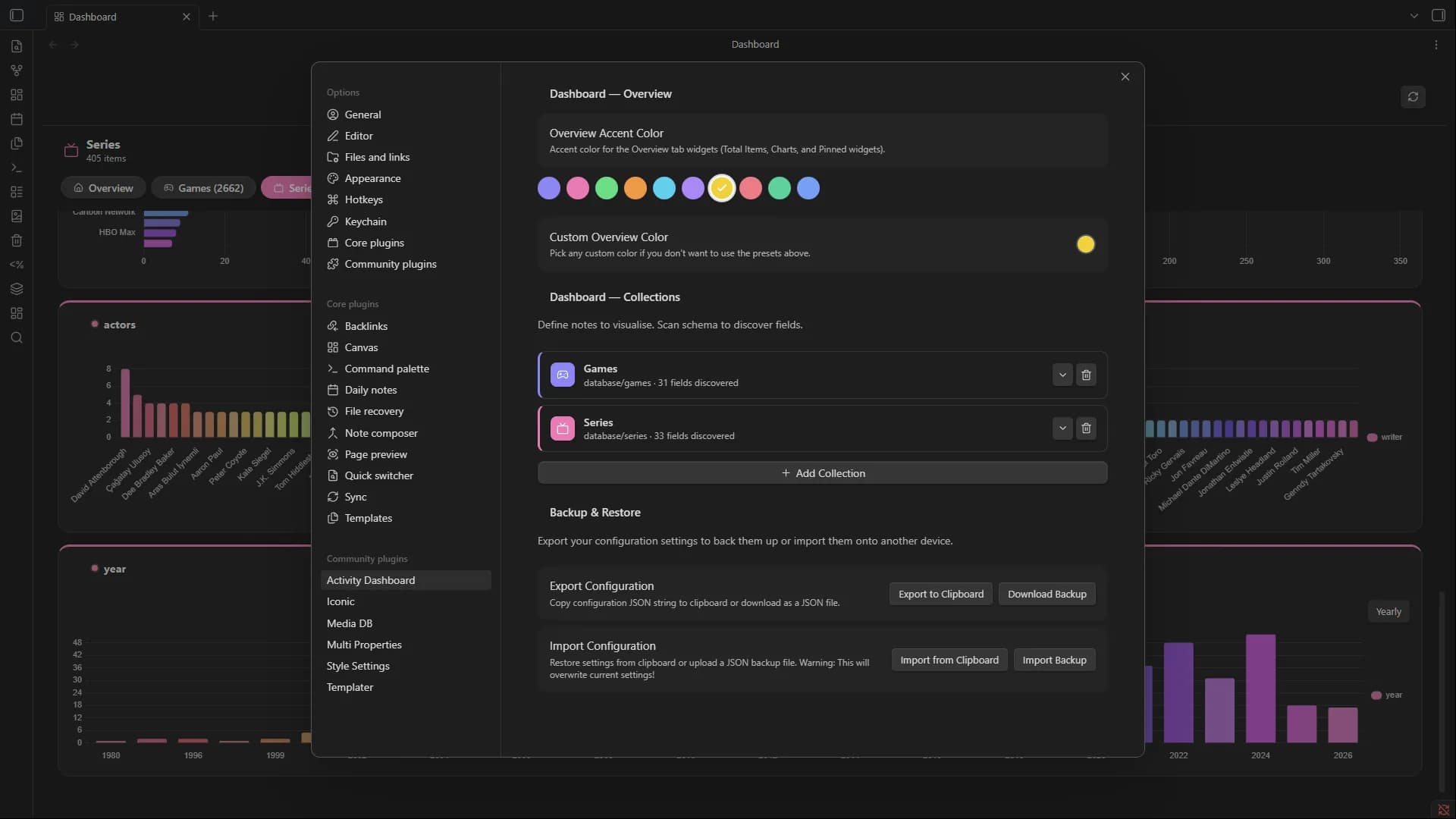Open Appearance settings
The height and width of the screenshot is (819, 1456).
(x=406, y=178)
